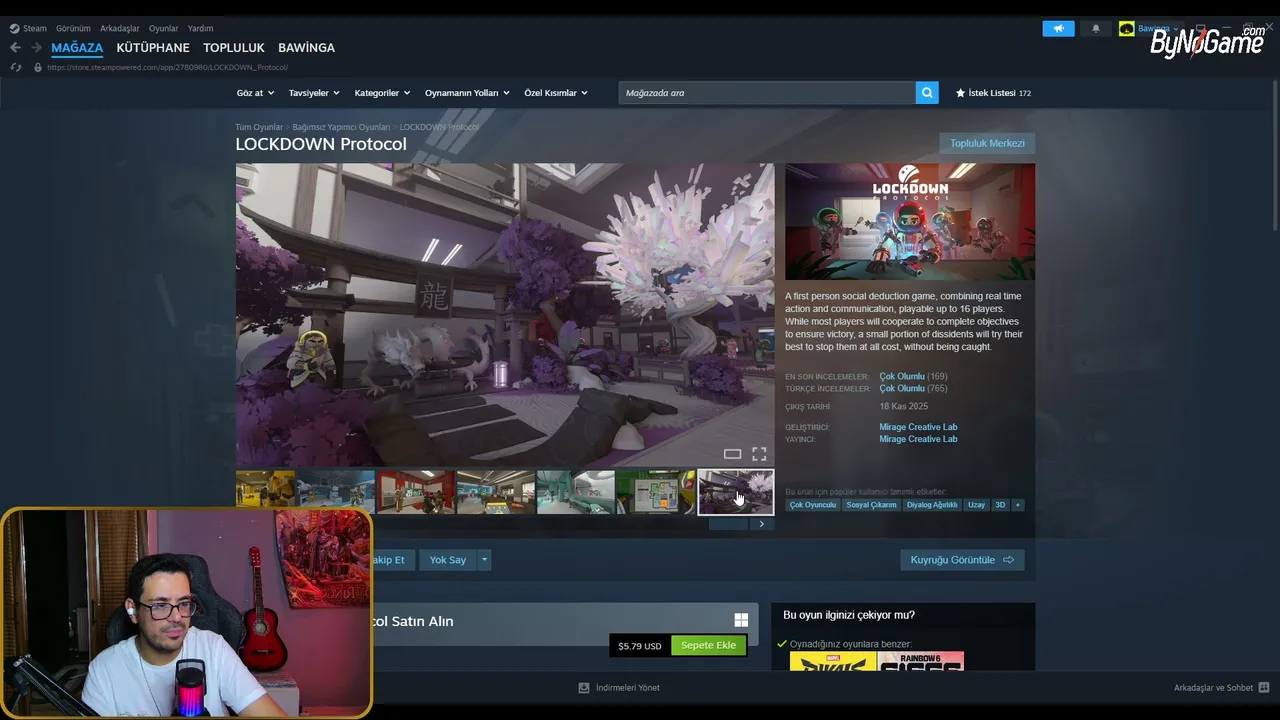Add the game with Sepete Ekle
Image resolution: width=1280 pixels, height=720 pixels.
click(708, 646)
